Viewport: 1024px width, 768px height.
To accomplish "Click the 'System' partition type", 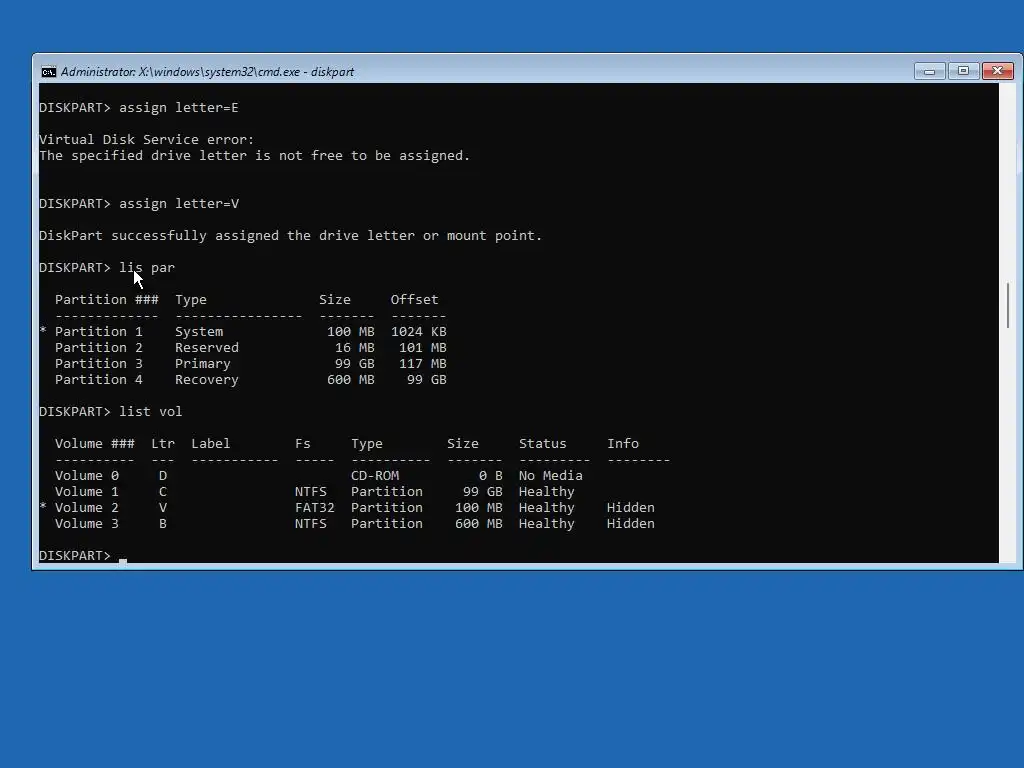I will coord(199,331).
